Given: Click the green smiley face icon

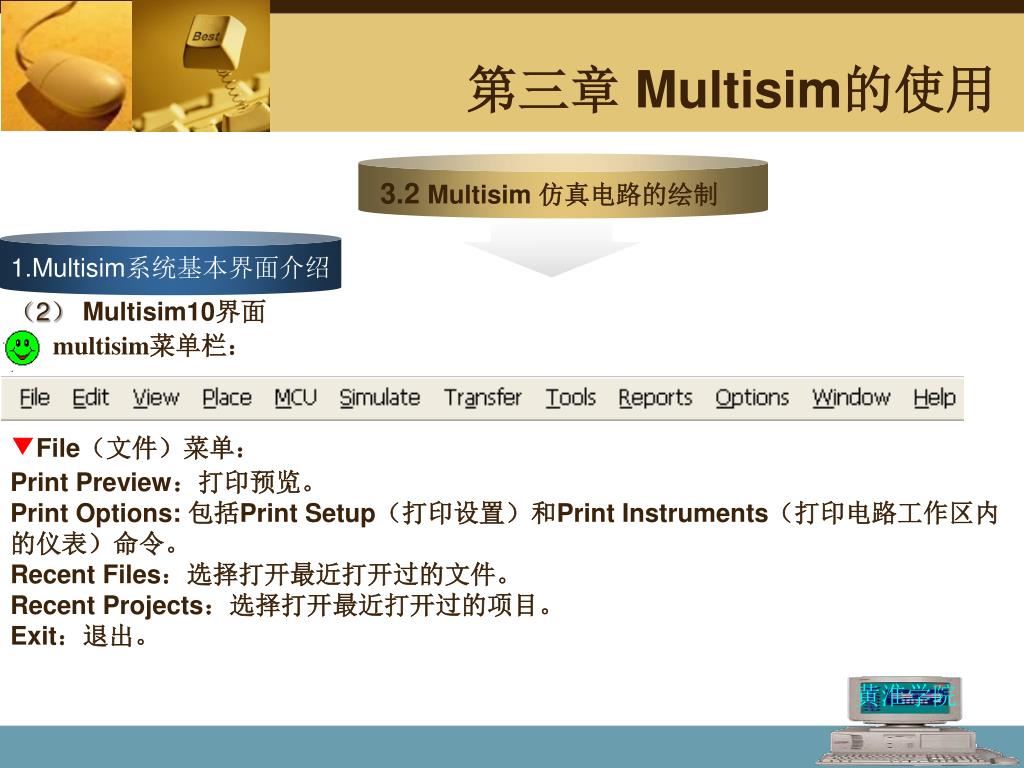Looking at the screenshot, I should (22, 347).
